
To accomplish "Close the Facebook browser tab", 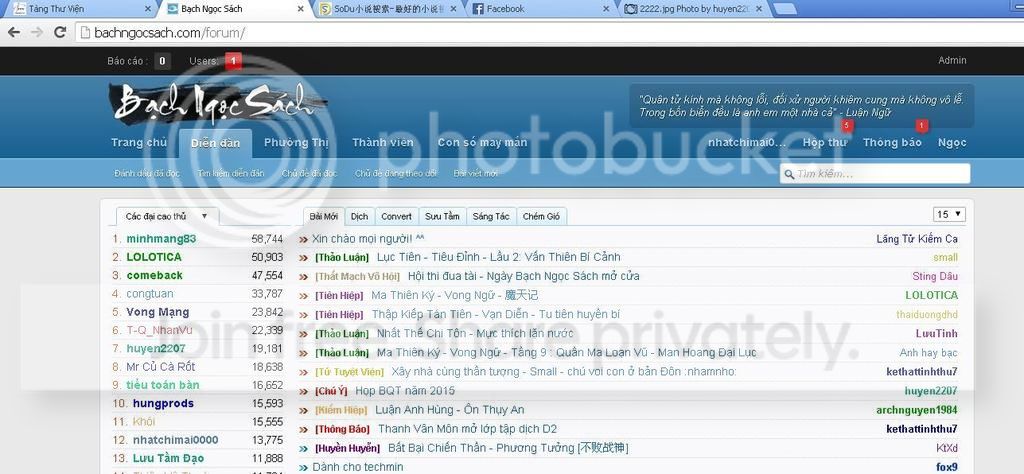I will pyautogui.click(x=606, y=9).
